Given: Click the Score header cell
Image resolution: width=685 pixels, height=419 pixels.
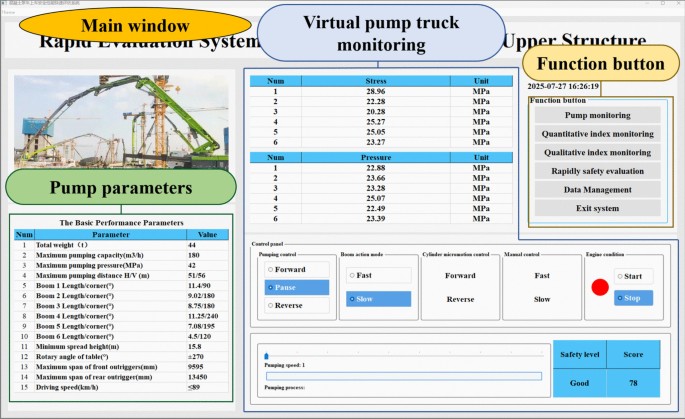Looking at the screenshot, I should (x=633, y=354).
